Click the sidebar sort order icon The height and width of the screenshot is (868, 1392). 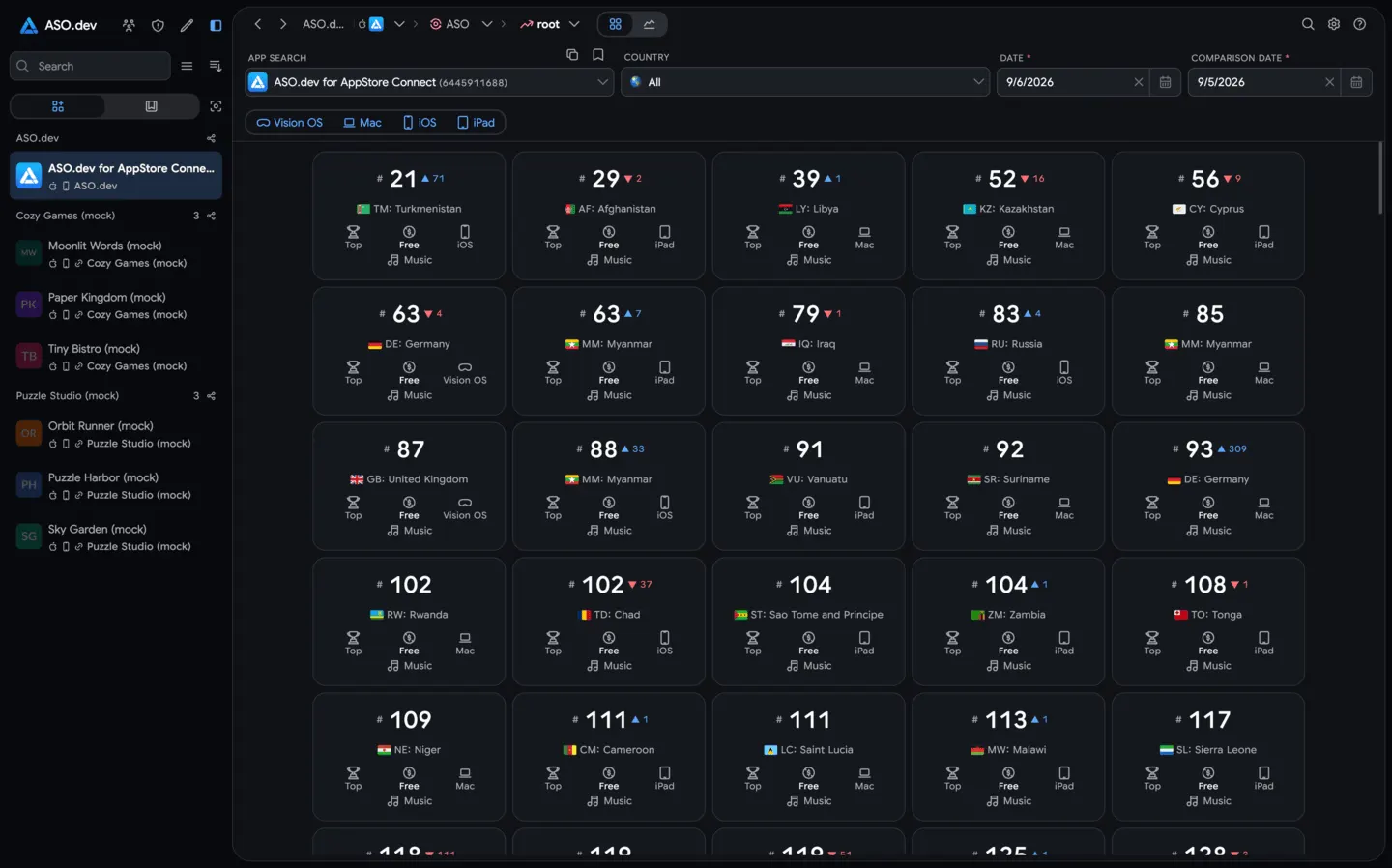216,66
